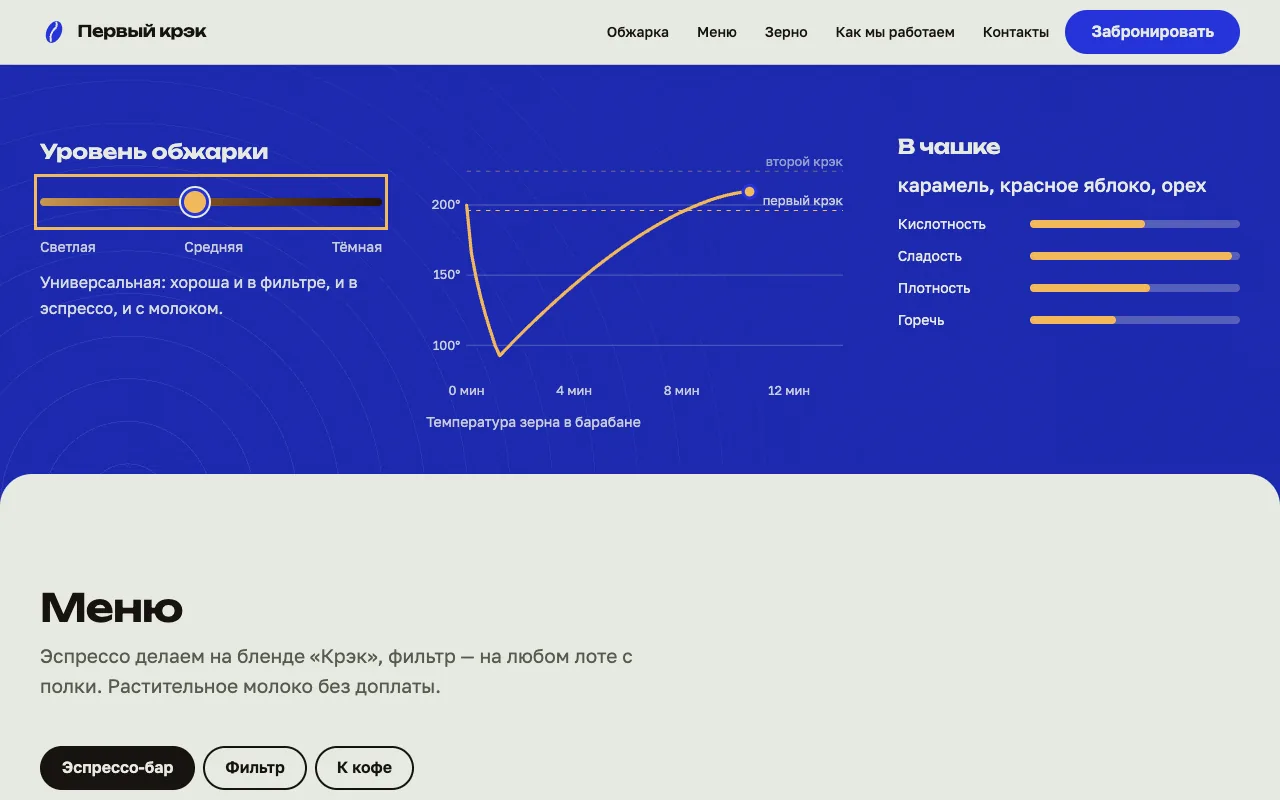This screenshot has height=800, width=1280.
Task: Click the Эспрессо делаем на бленде paragraph
Action: (x=336, y=672)
